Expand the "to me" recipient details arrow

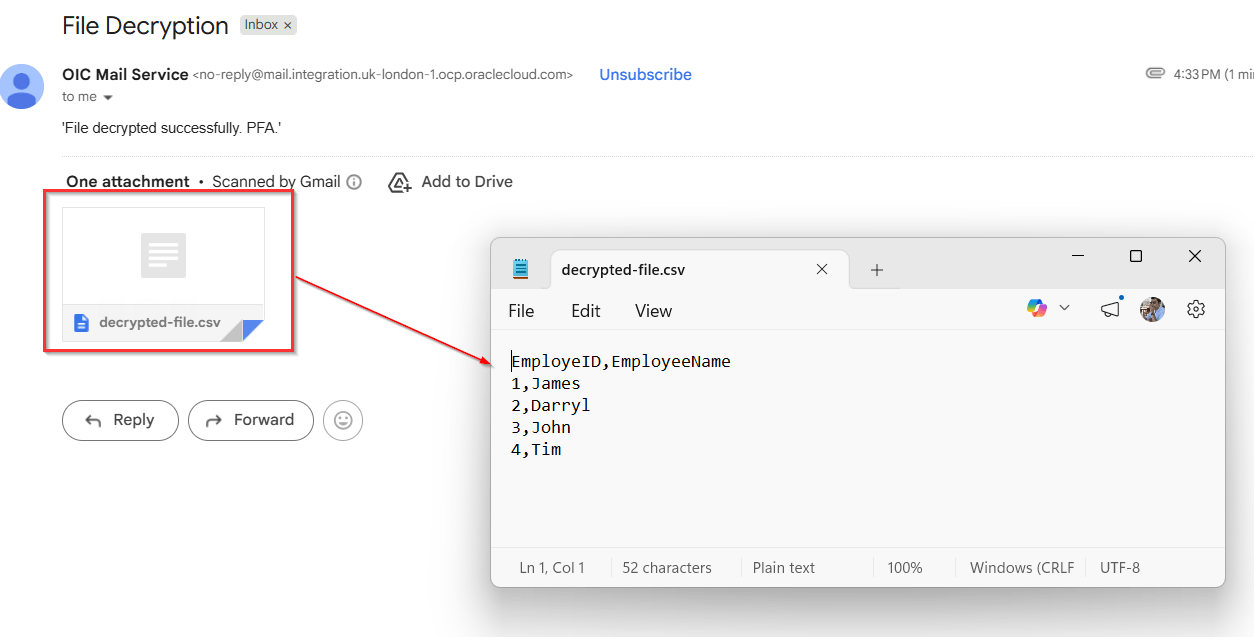(108, 98)
